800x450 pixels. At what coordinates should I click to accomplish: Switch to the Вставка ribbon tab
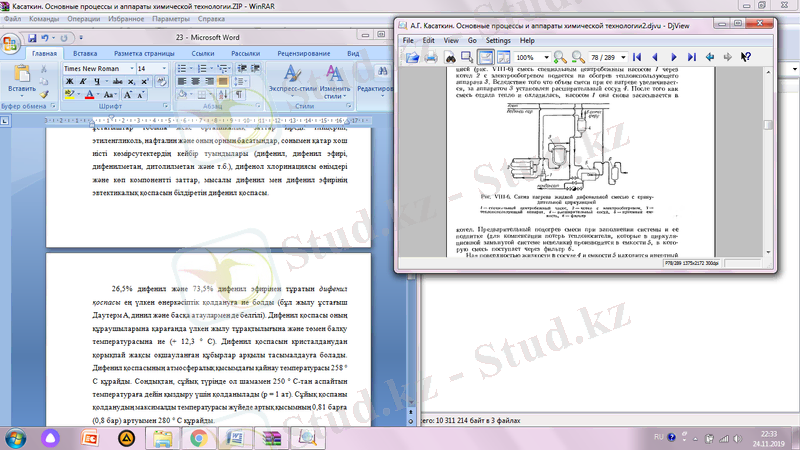pos(85,52)
